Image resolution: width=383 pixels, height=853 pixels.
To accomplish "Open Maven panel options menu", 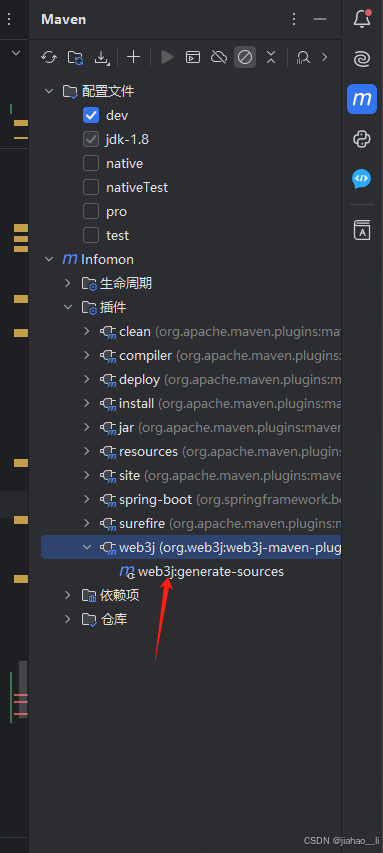I will [294, 20].
